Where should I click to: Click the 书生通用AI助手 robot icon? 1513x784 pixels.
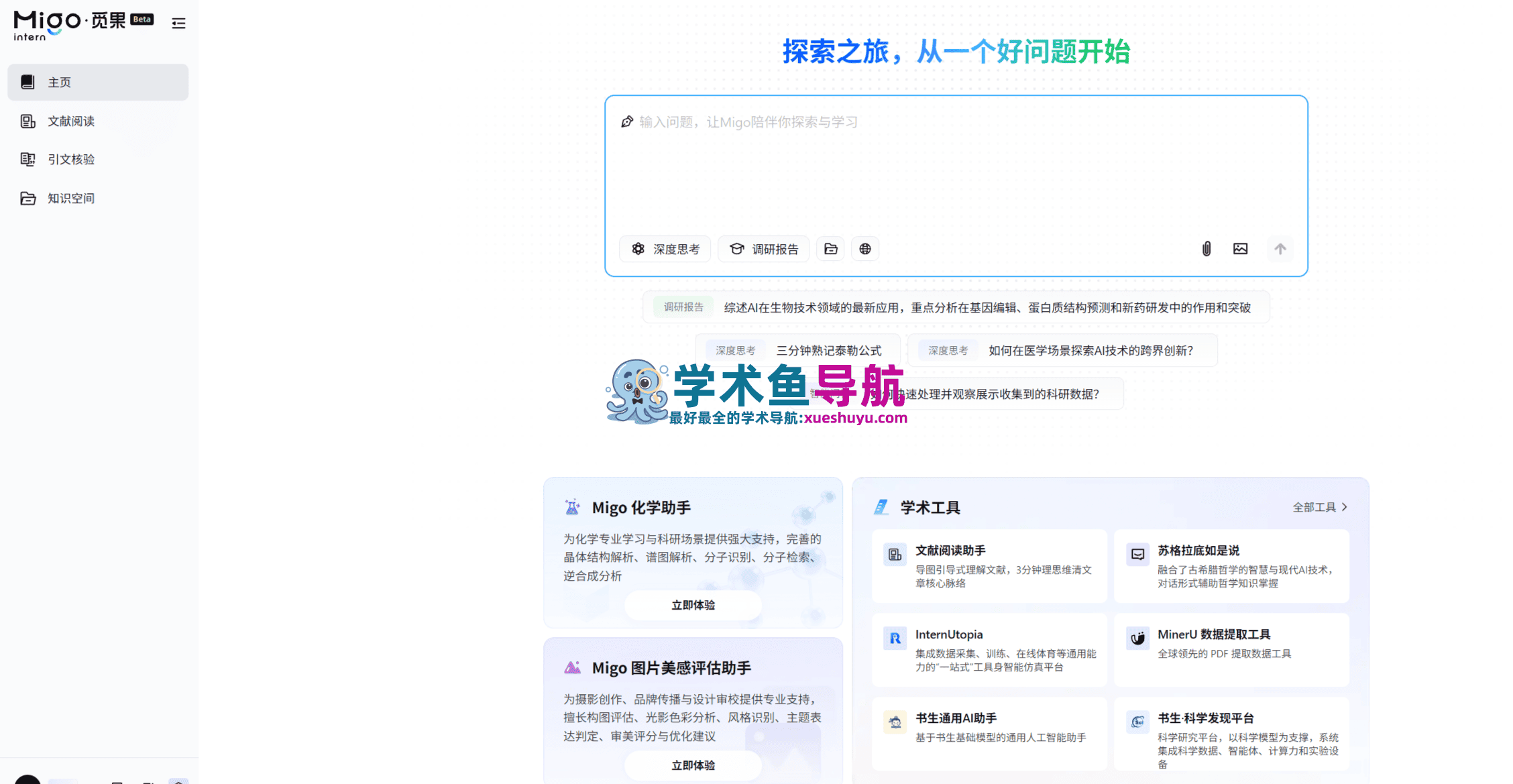[895, 723]
